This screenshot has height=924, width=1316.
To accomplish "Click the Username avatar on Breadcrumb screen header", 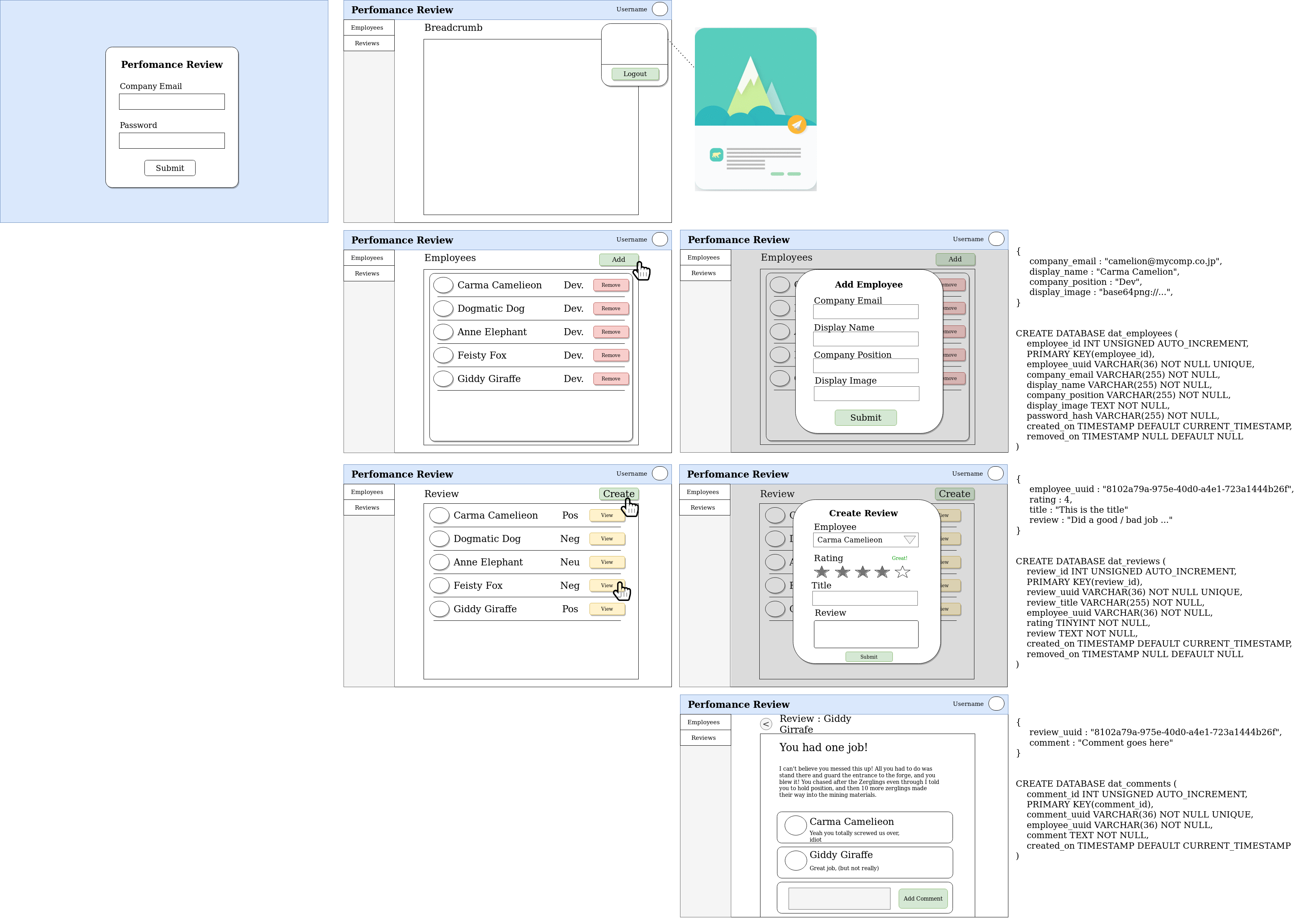I will [x=660, y=9].
